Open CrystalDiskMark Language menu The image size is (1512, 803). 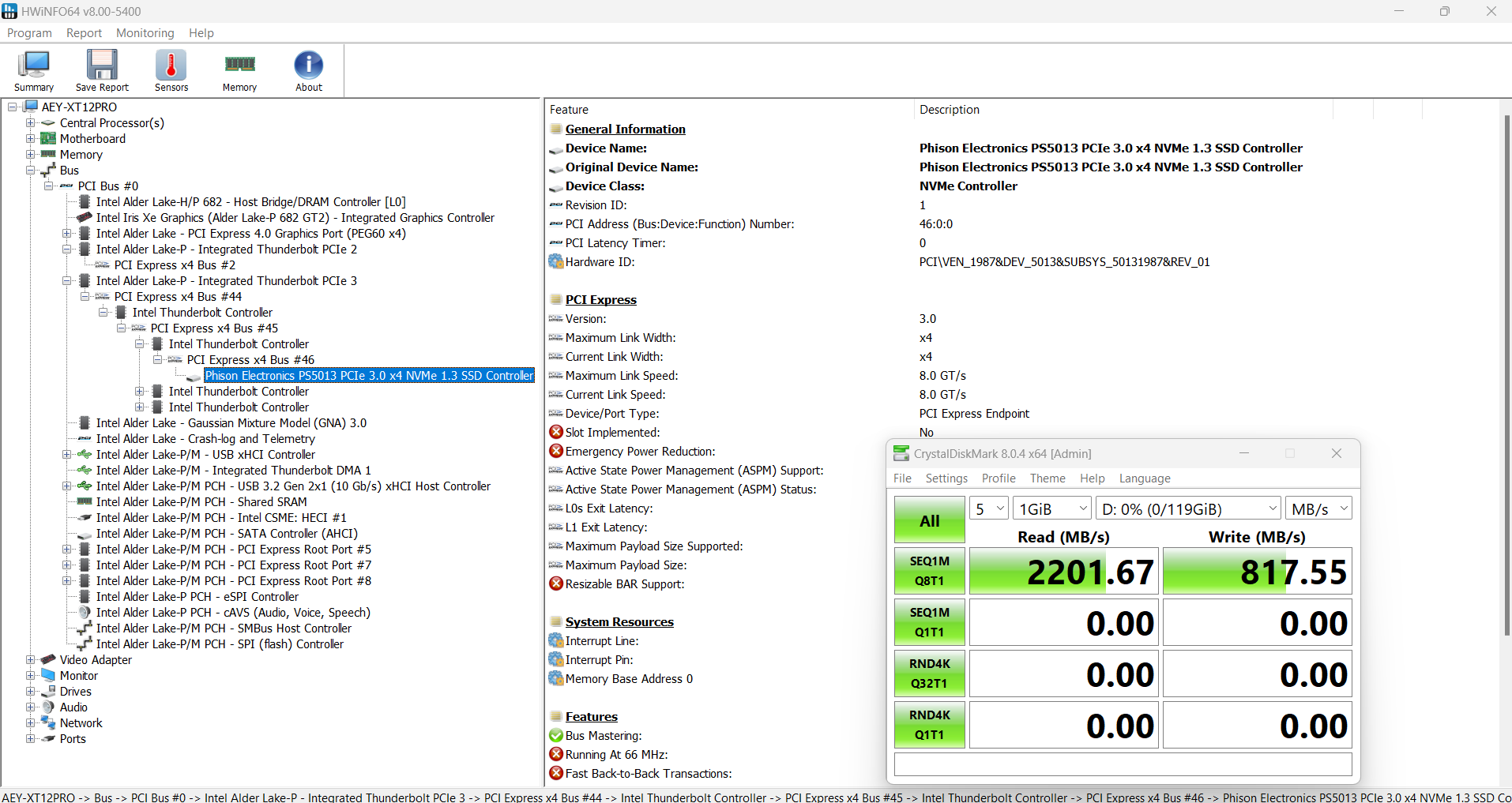(x=1145, y=478)
